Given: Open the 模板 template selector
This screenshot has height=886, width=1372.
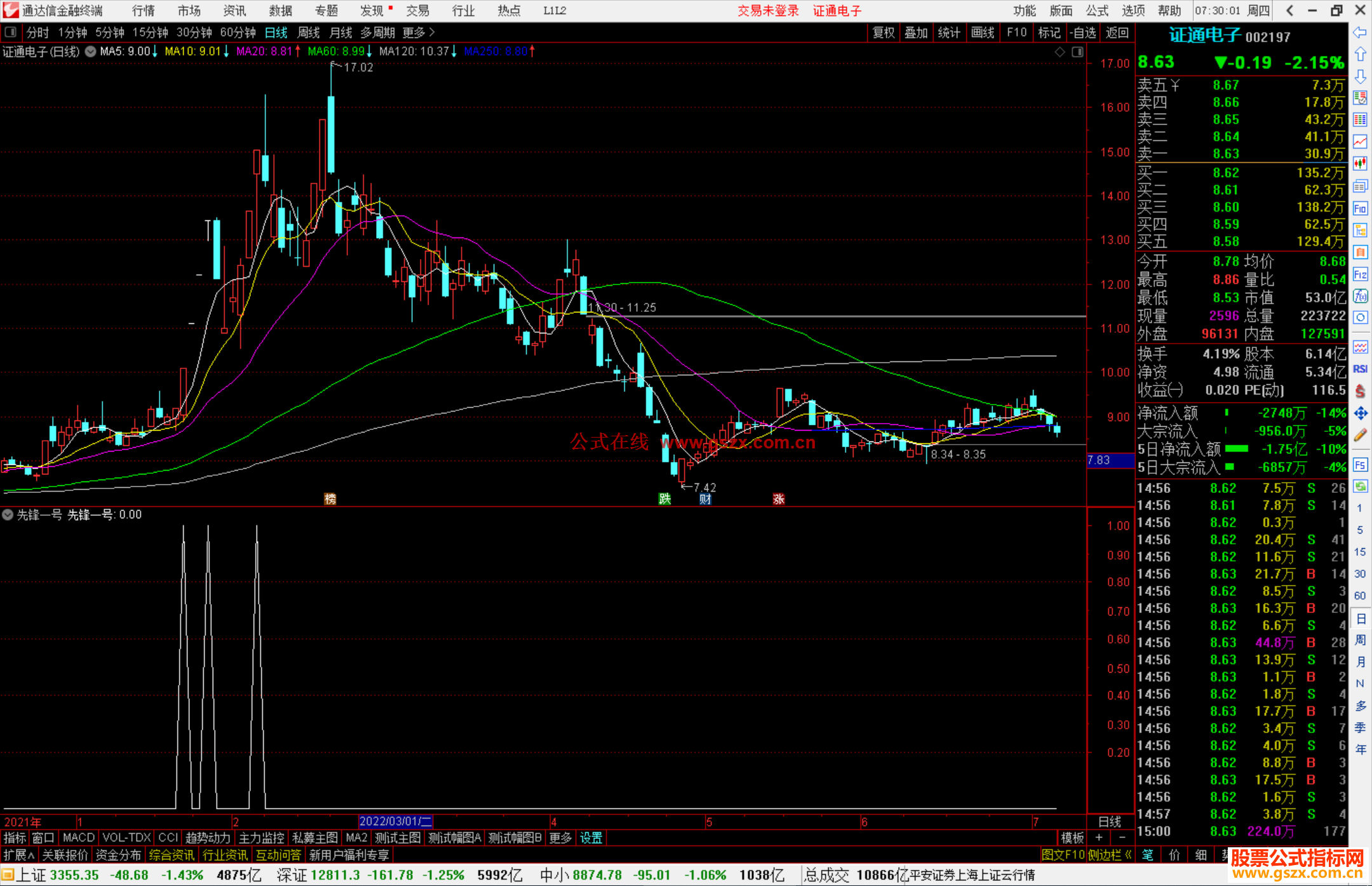Looking at the screenshot, I should (x=1073, y=838).
